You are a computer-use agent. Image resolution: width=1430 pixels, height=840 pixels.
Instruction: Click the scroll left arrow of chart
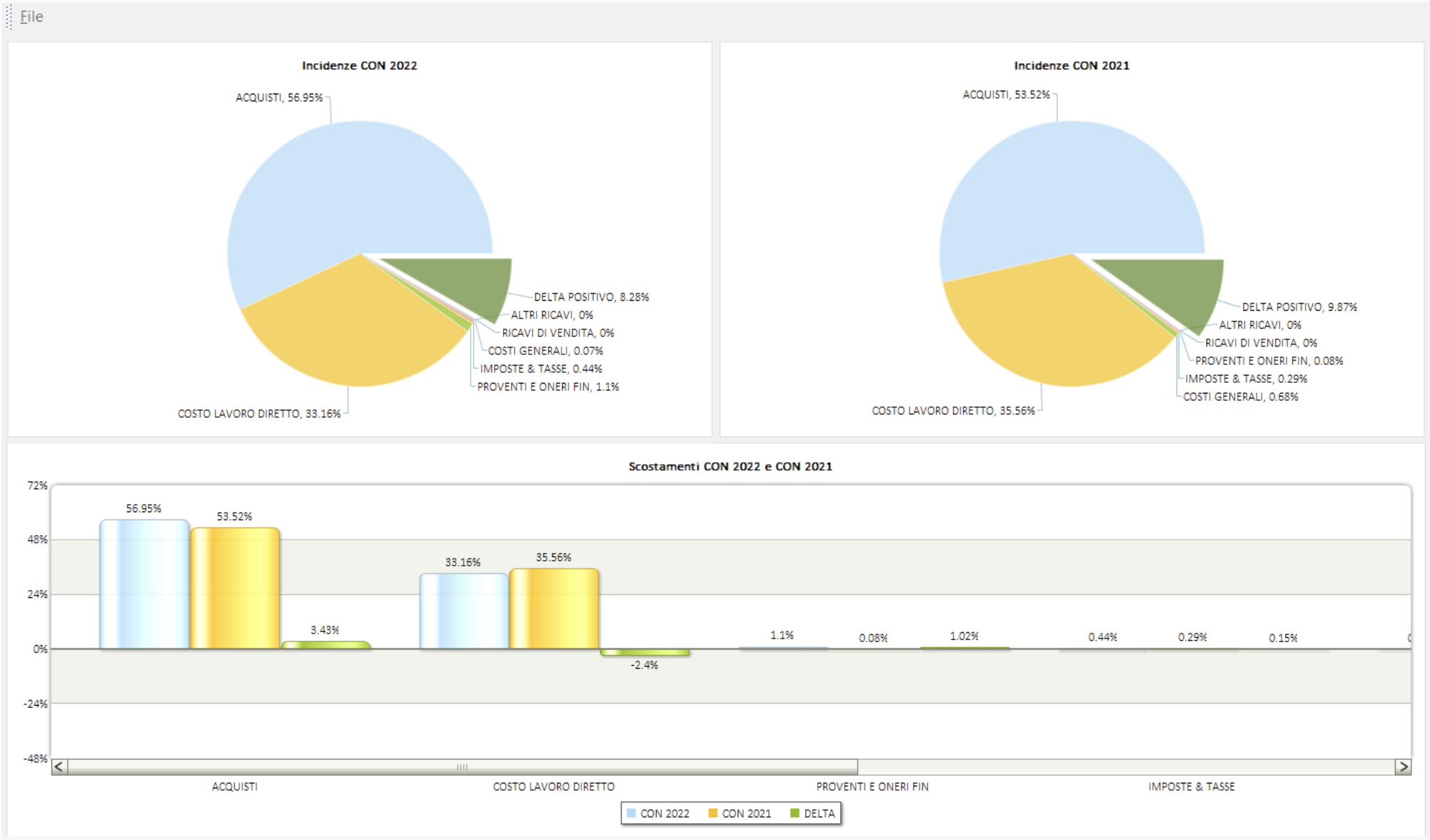point(59,766)
